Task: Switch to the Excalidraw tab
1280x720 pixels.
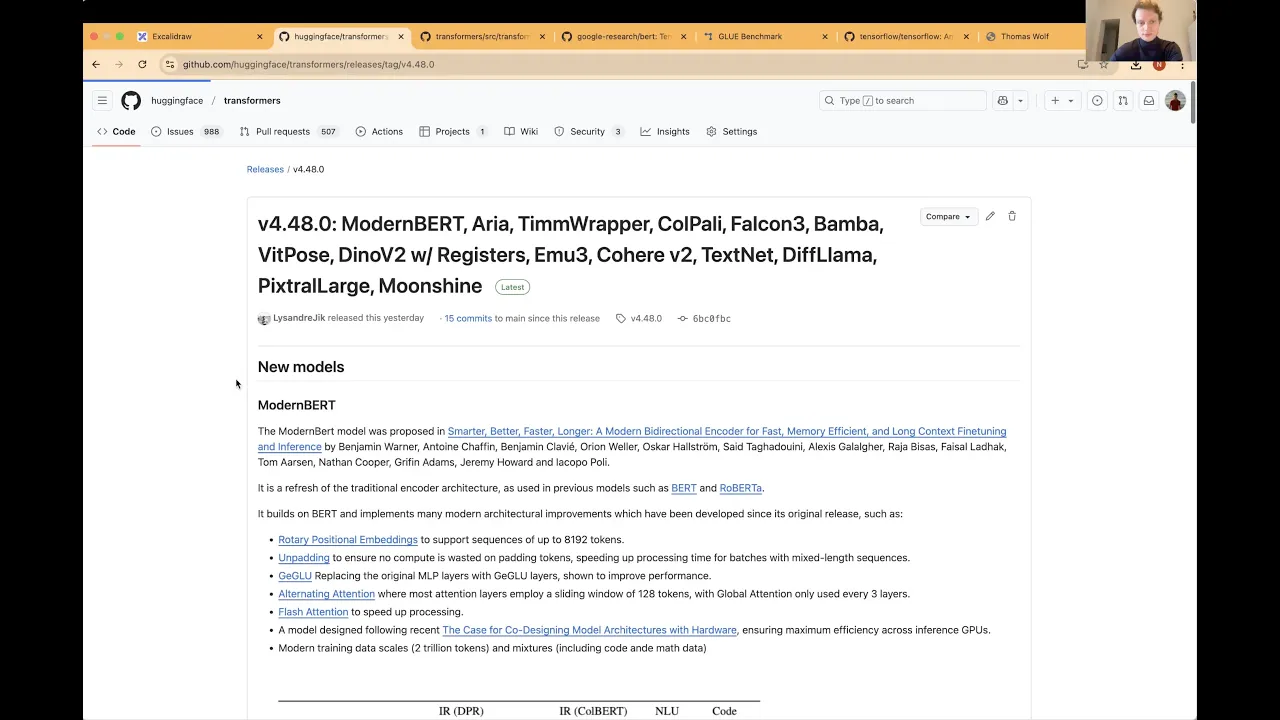Action: point(200,36)
